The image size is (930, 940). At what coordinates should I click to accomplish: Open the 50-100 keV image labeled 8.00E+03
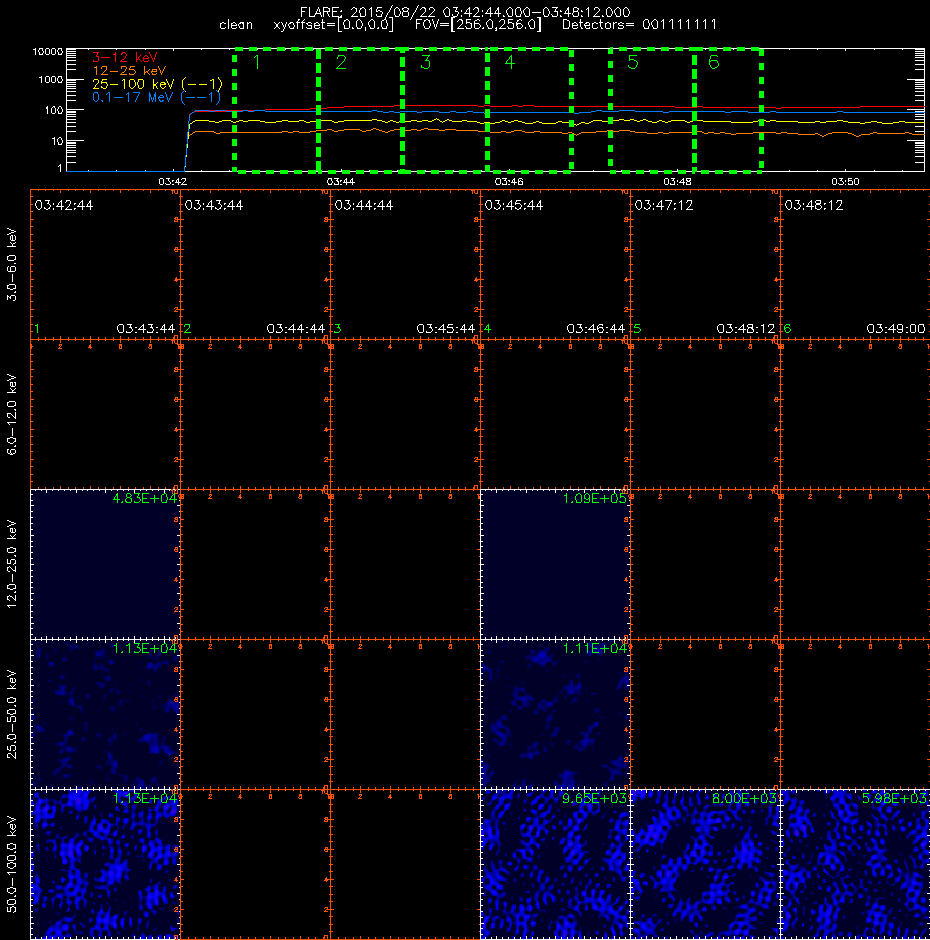705,864
